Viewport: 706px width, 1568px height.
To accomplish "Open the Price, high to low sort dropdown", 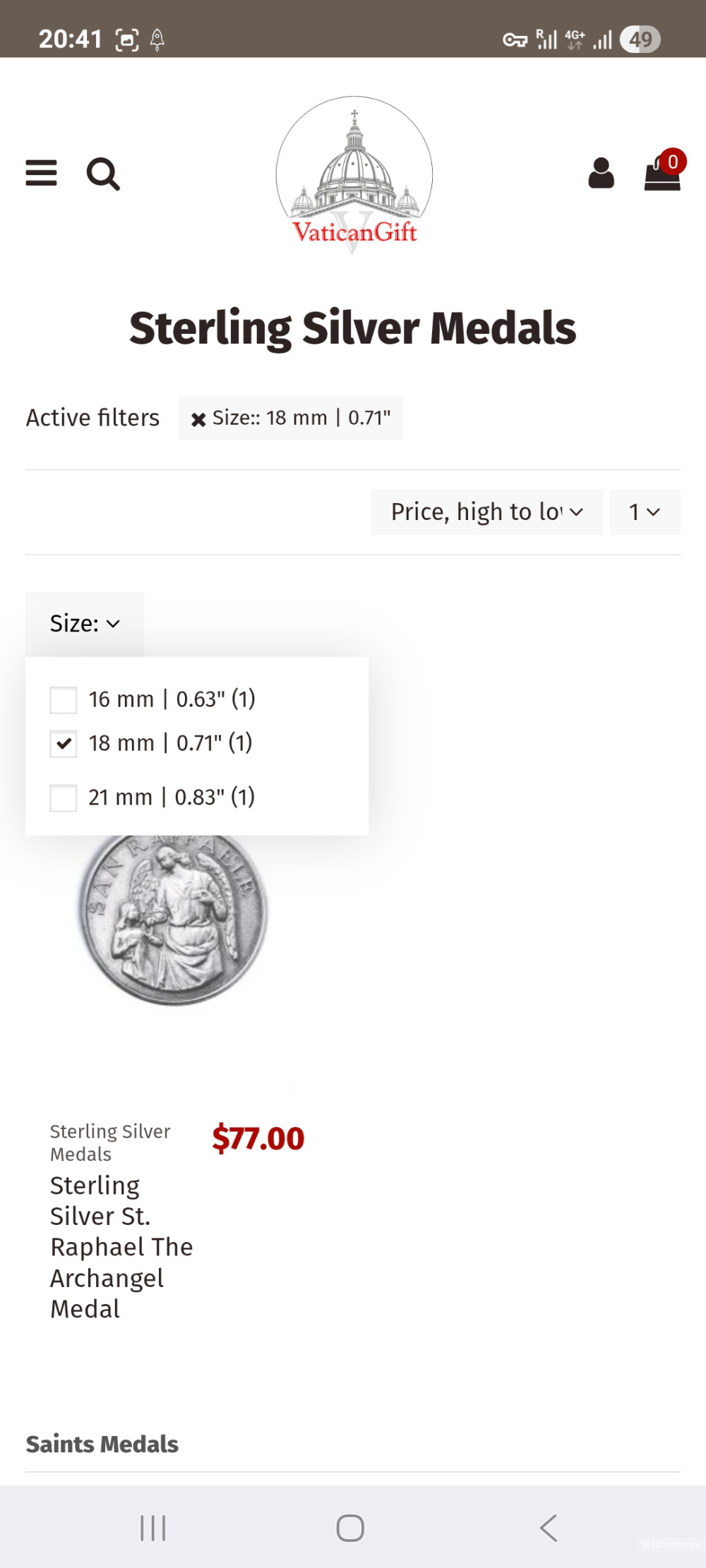I will click(486, 512).
